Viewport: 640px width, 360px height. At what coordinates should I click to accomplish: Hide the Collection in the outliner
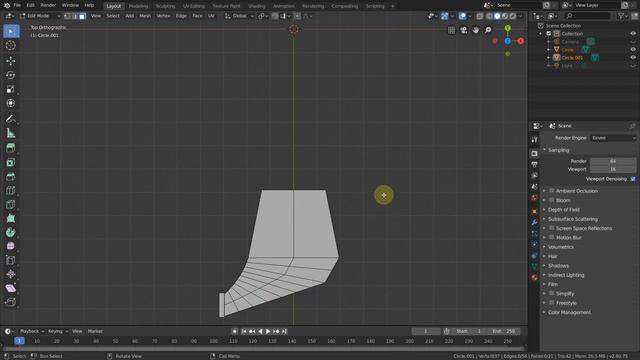(x=633, y=33)
